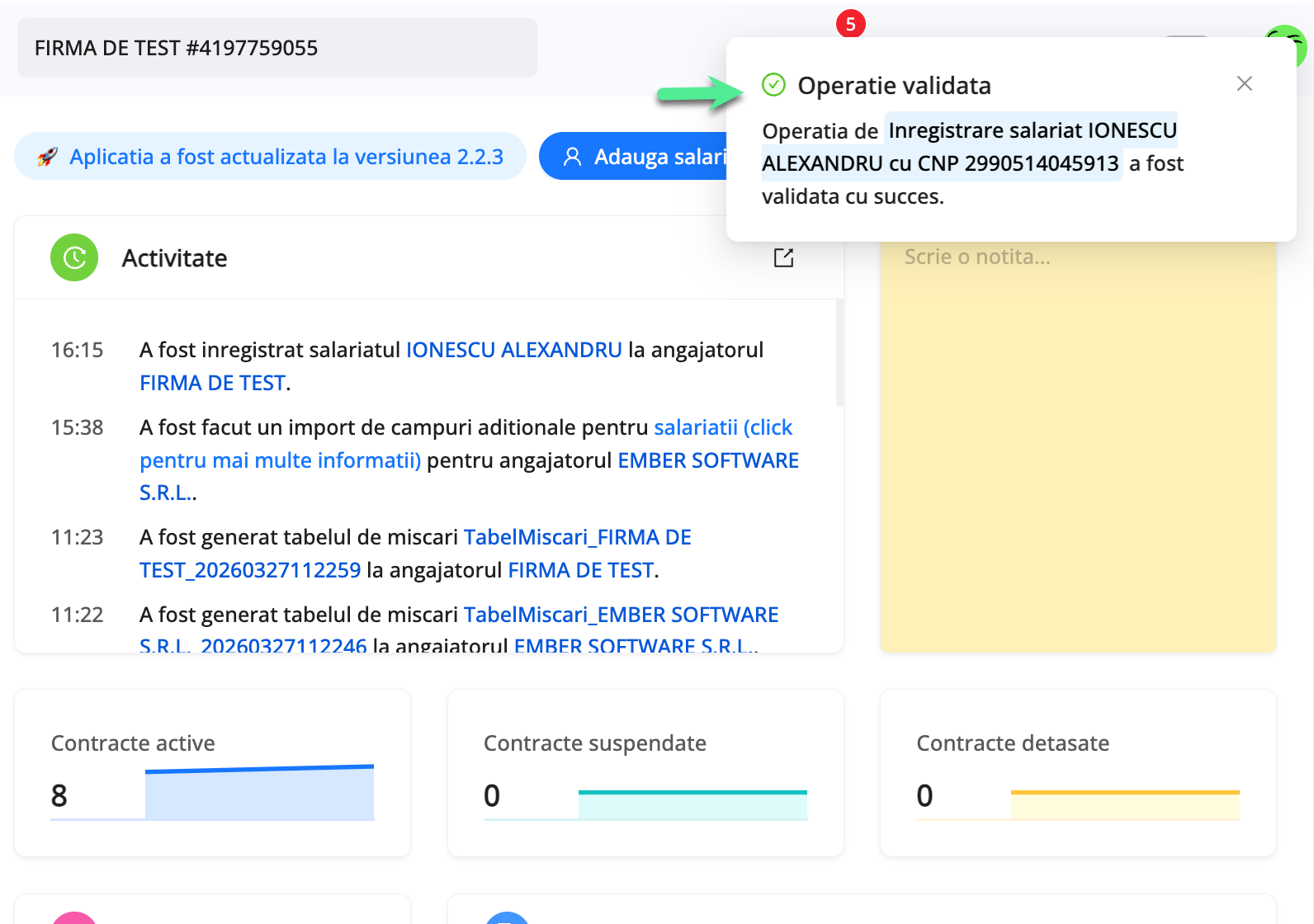Image resolution: width=1314 pixels, height=924 pixels.
Task: Click the highlighted Inregistrare salariat text
Action: point(969,147)
